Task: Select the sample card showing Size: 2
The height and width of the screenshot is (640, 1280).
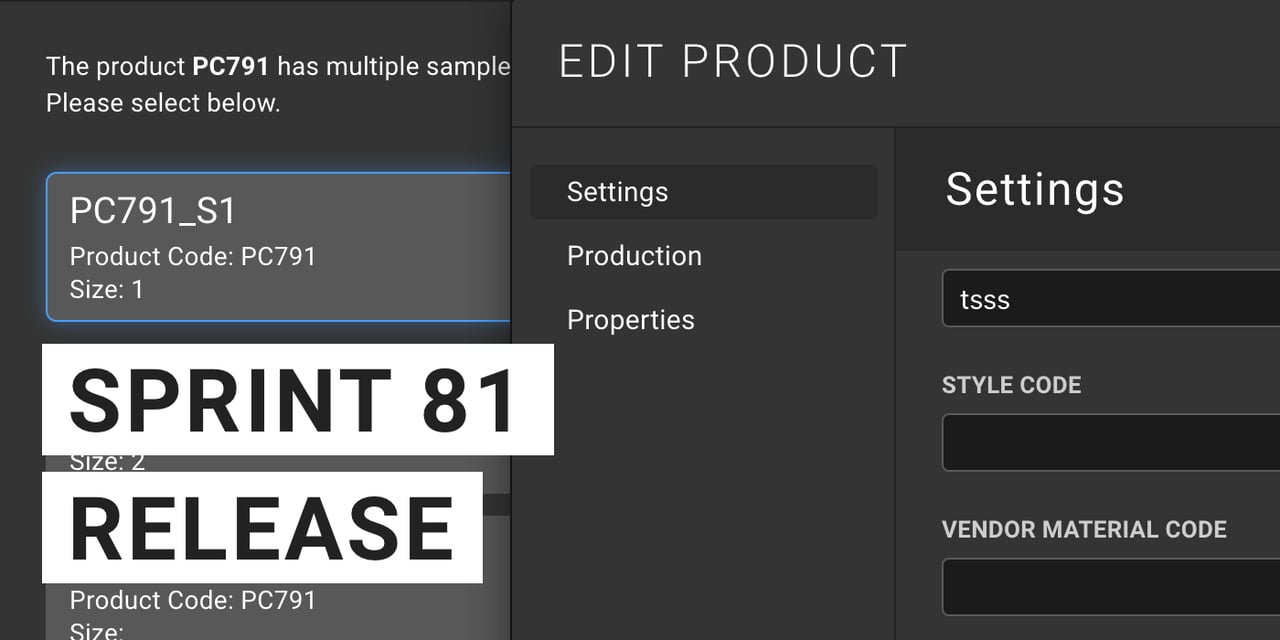Action: 108,463
